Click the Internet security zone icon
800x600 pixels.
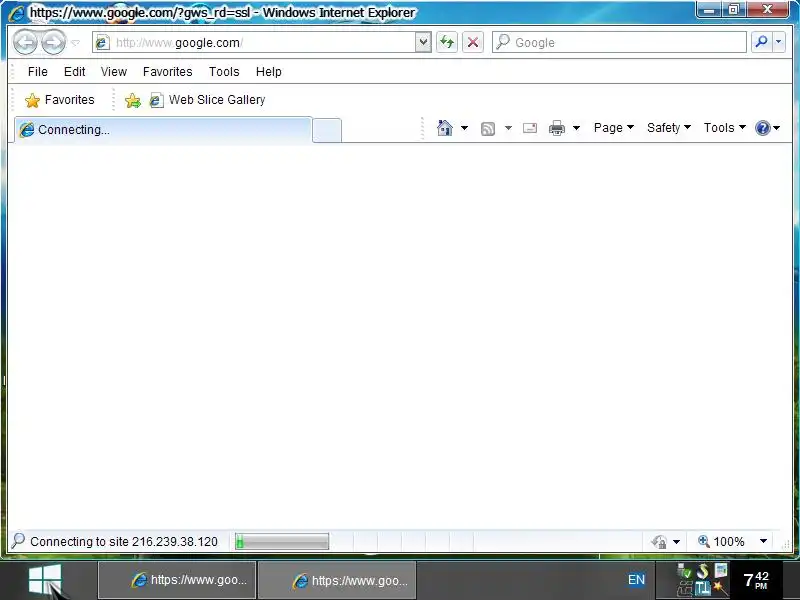[659, 541]
